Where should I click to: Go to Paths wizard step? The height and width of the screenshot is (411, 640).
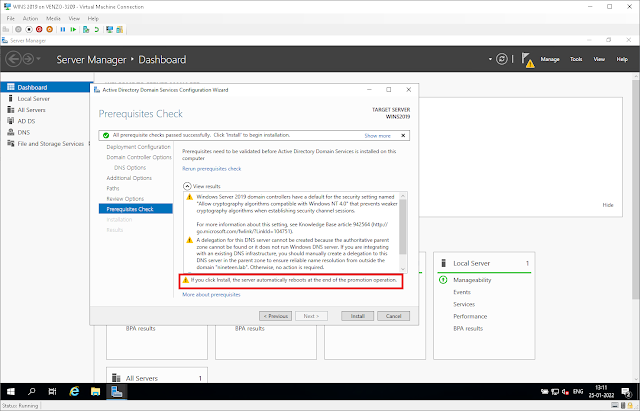point(113,189)
